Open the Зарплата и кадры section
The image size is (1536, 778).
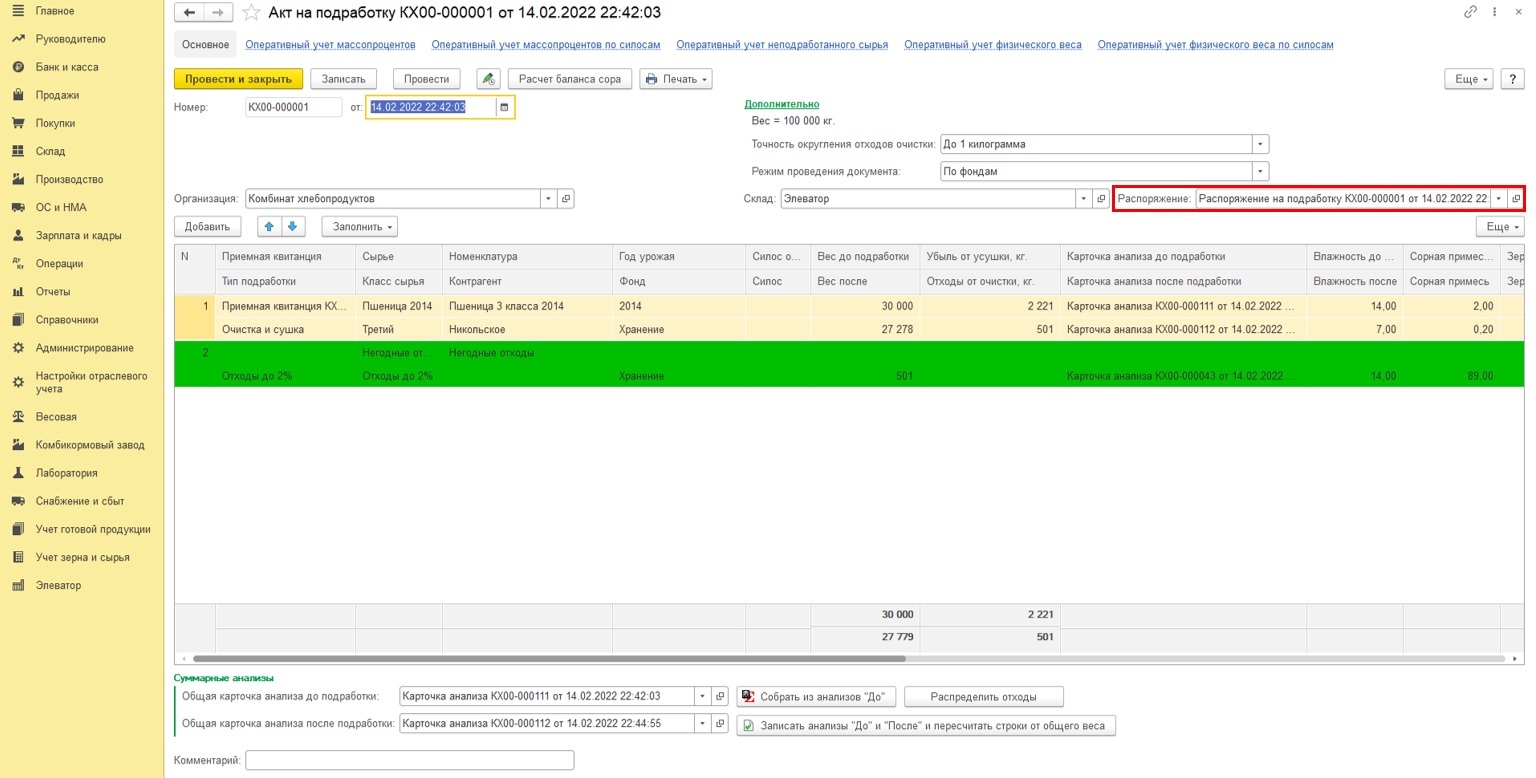(78, 236)
